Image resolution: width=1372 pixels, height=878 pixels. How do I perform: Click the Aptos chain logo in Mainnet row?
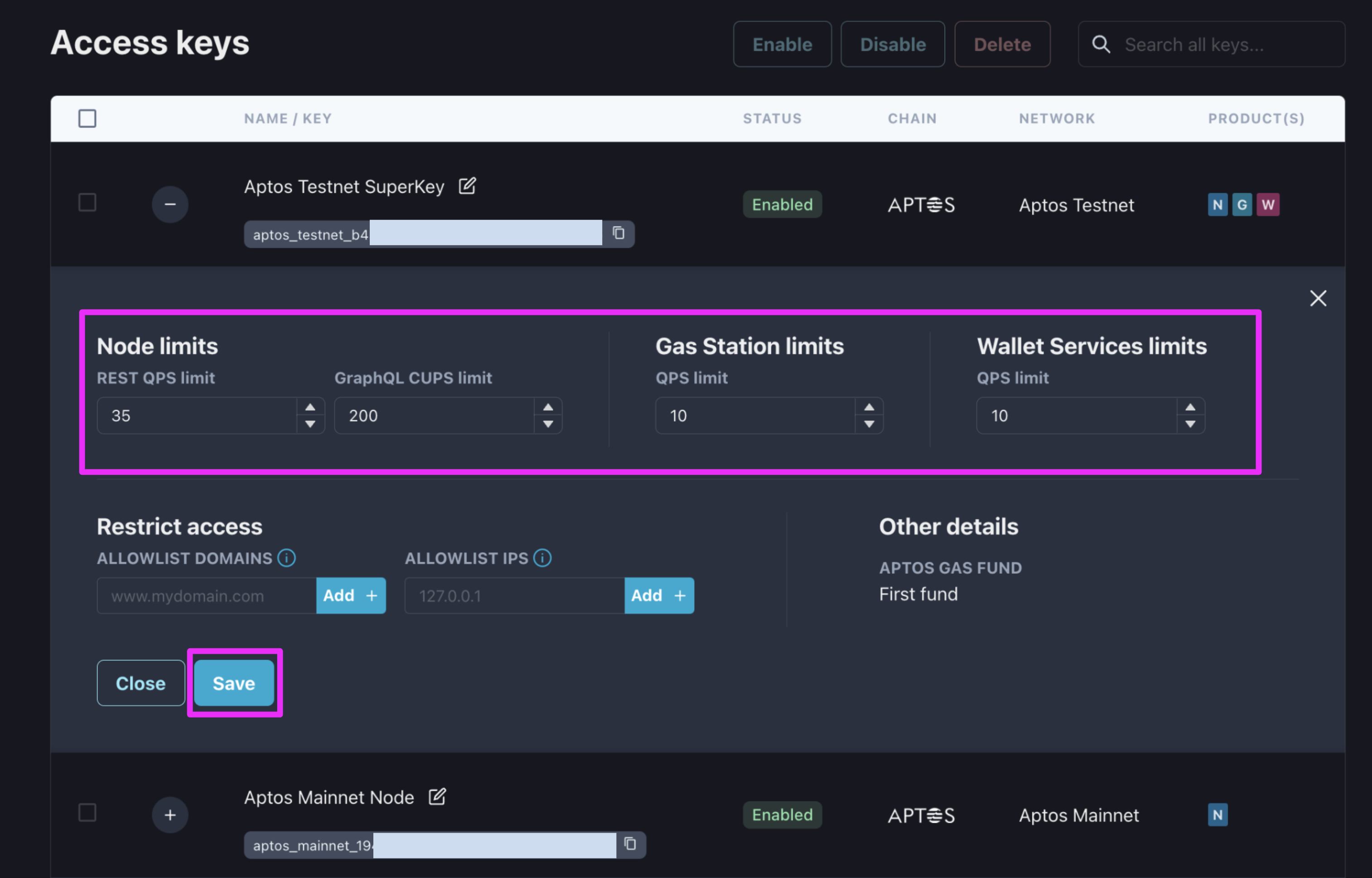pyautogui.click(x=921, y=815)
